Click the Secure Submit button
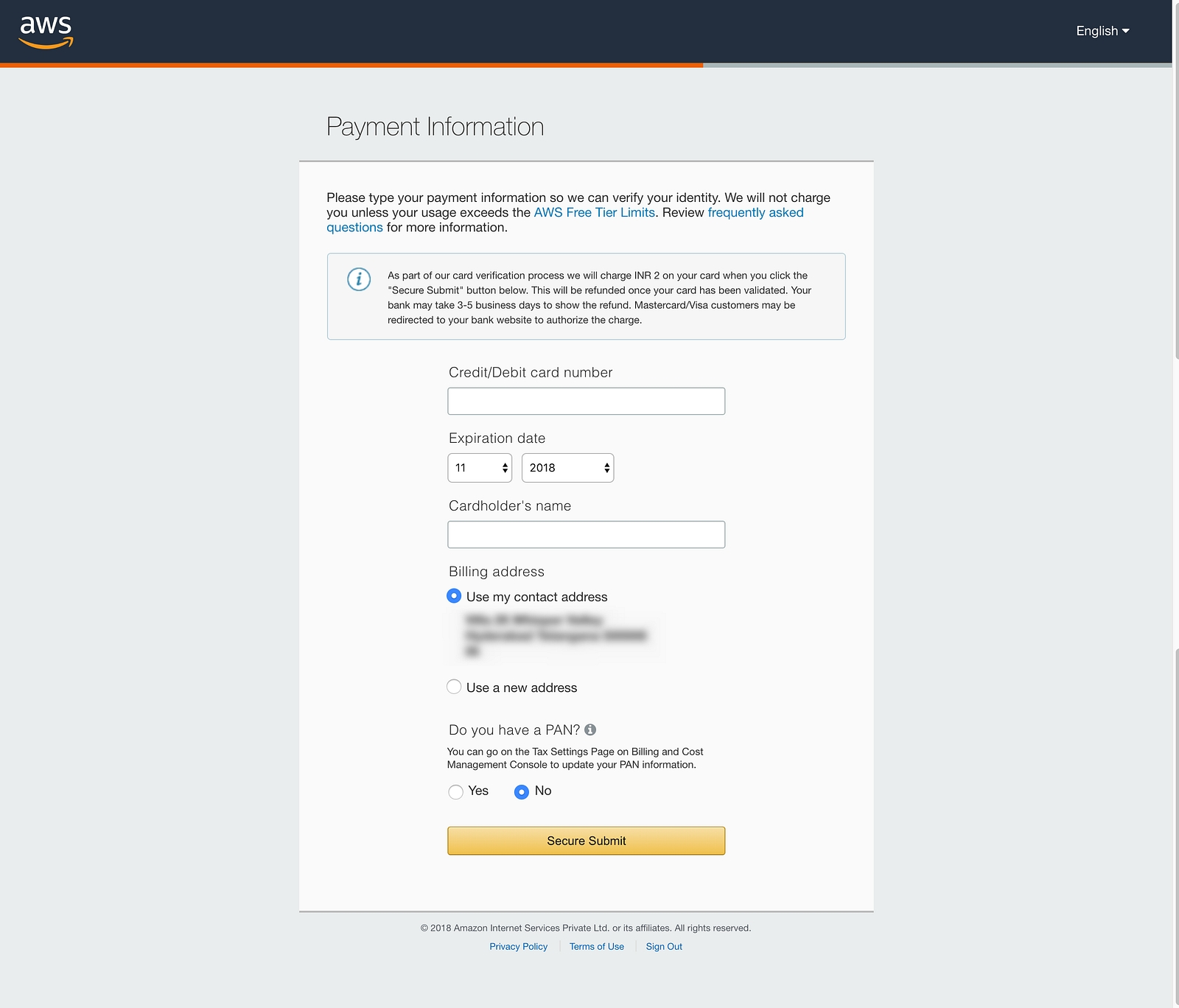The image size is (1179, 1008). pos(586,841)
